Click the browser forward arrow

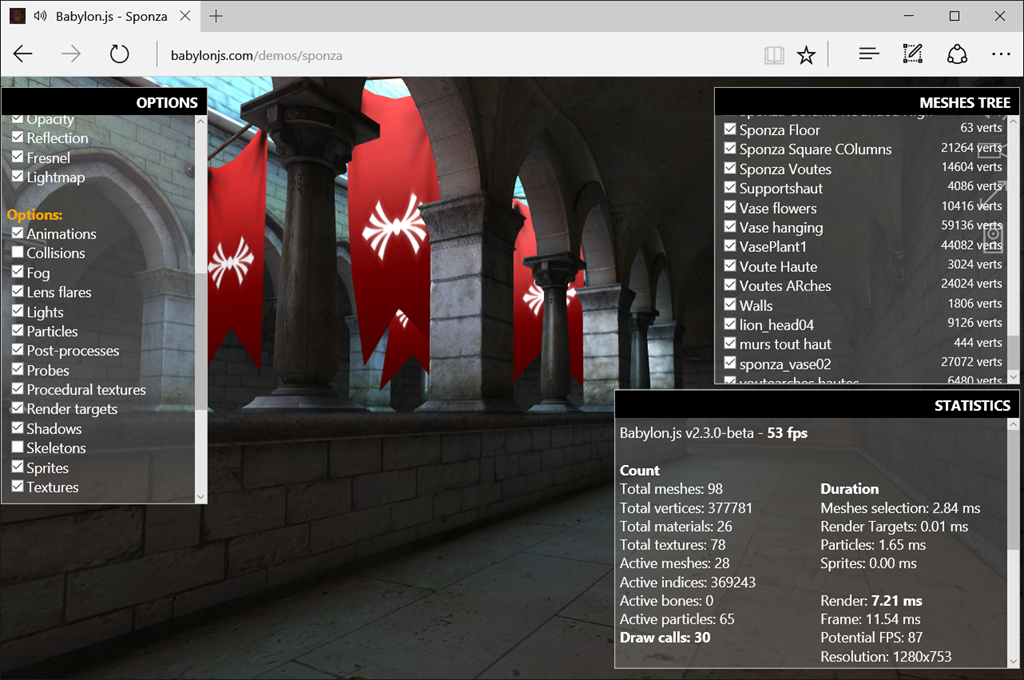pos(71,54)
